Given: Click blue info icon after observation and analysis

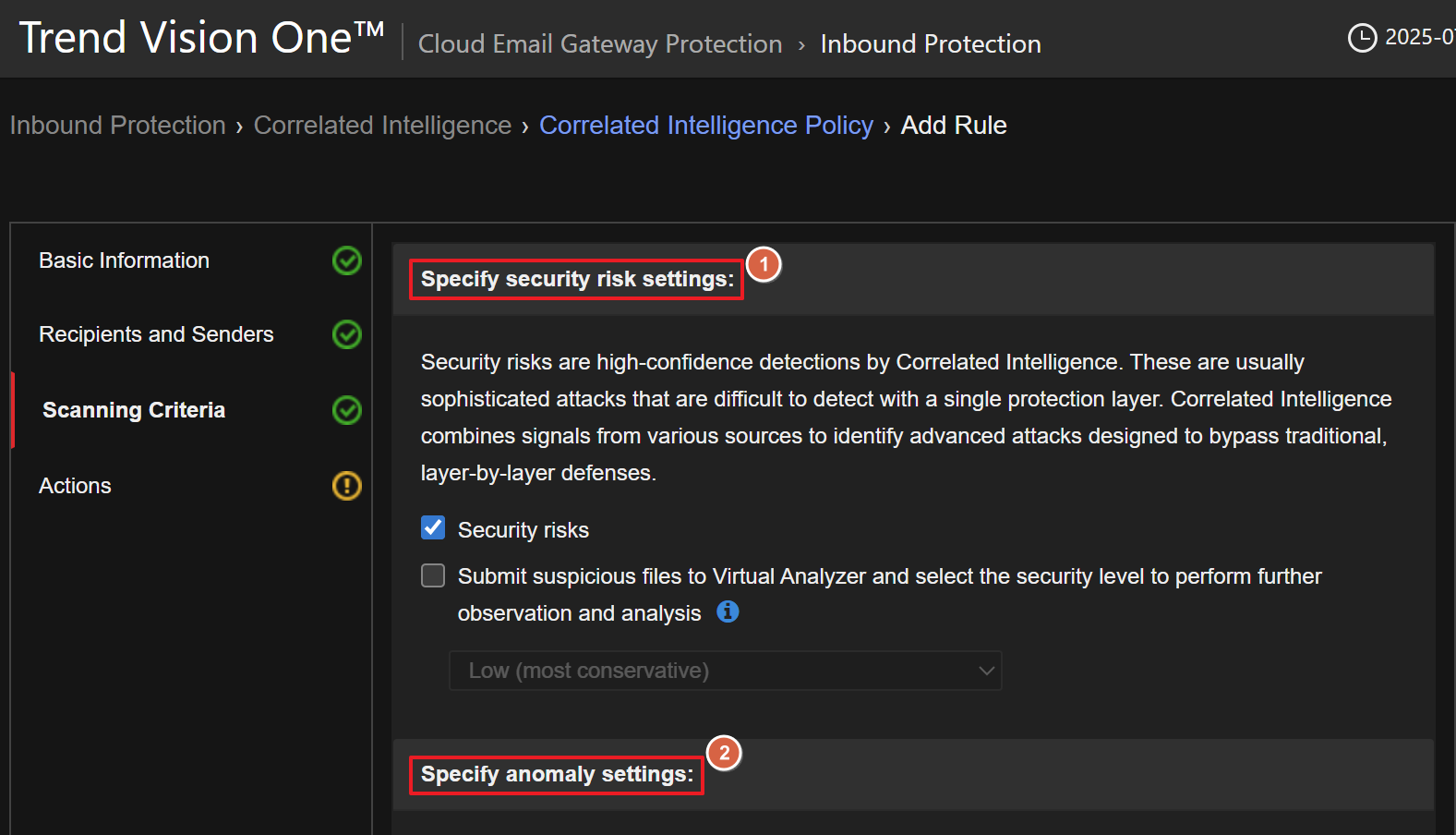Looking at the screenshot, I should [728, 611].
